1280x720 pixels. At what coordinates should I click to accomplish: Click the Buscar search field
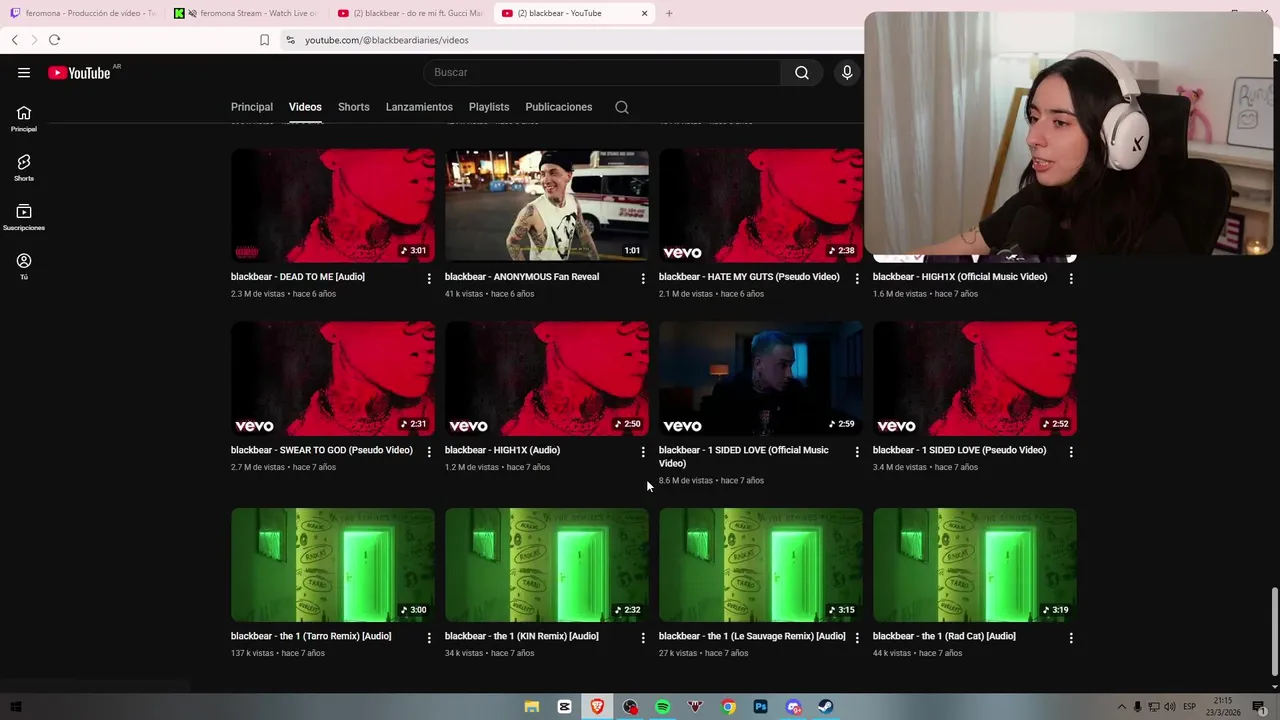[x=602, y=72]
